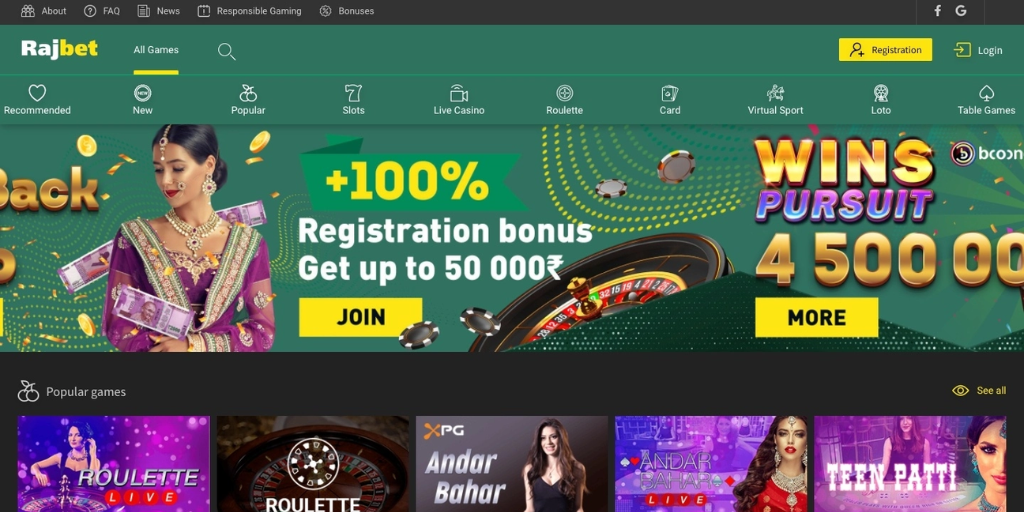Open the search magnifier icon
This screenshot has width=1024, height=512.
227,52
